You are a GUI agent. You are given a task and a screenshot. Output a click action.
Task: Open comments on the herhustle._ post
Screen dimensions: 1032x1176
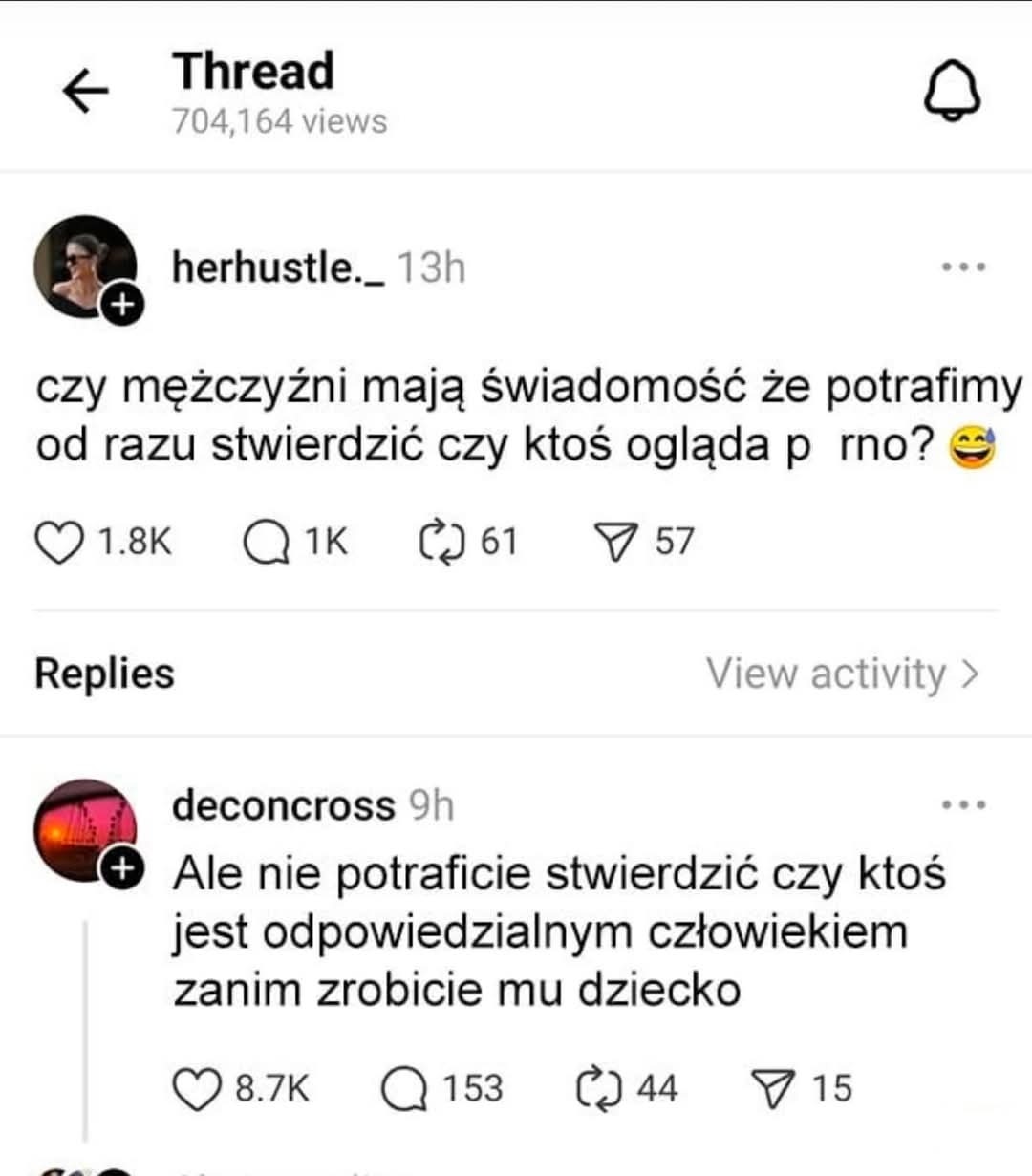(266, 543)
